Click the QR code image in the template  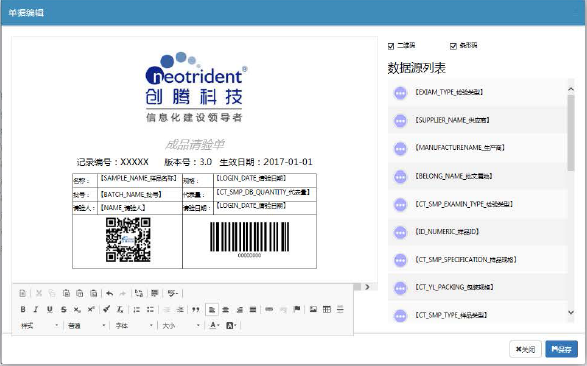pyautogui.click(x=128, y=240)
